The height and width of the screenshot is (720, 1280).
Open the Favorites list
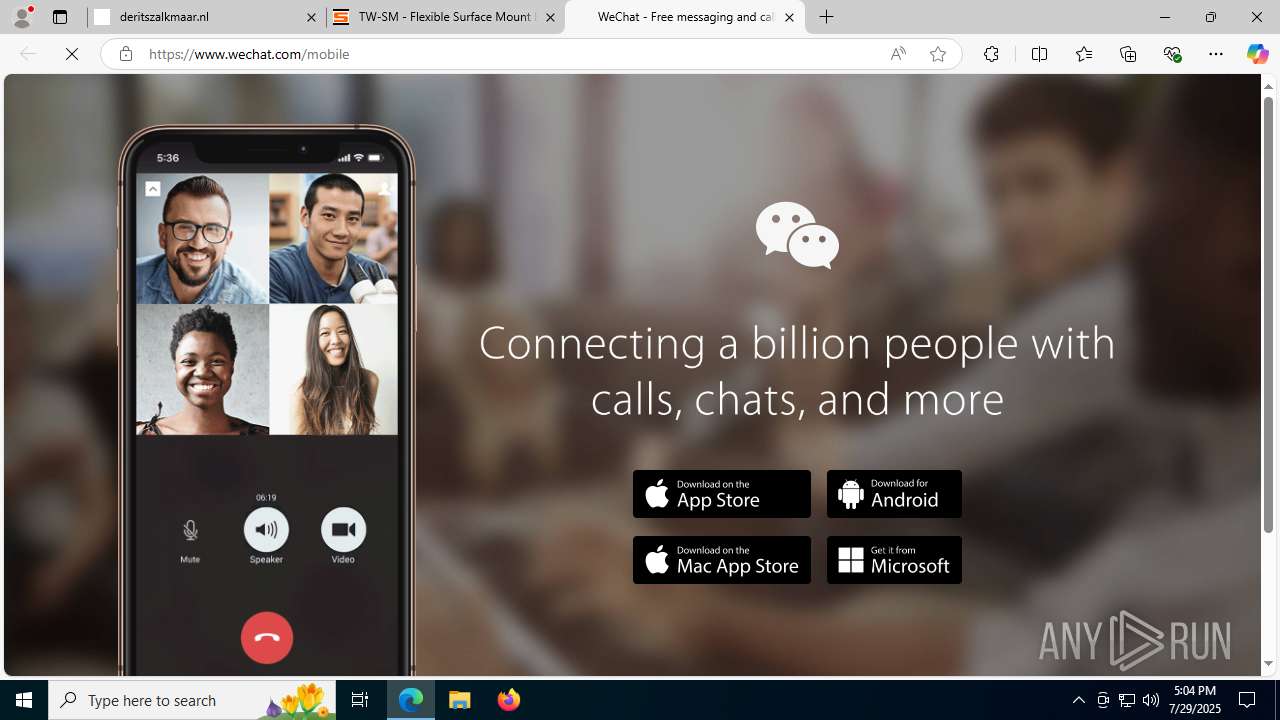[x=1083, y=54]
